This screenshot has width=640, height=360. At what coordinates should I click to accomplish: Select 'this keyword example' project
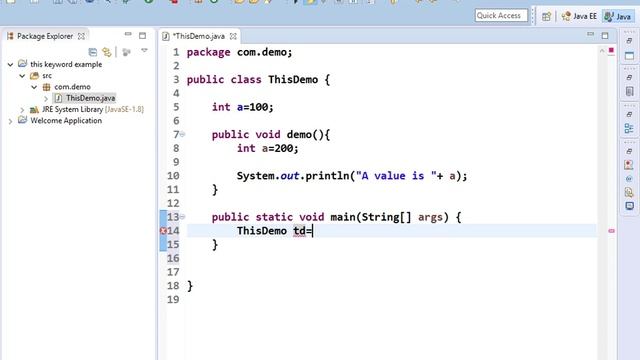click(x=66, y=64)
